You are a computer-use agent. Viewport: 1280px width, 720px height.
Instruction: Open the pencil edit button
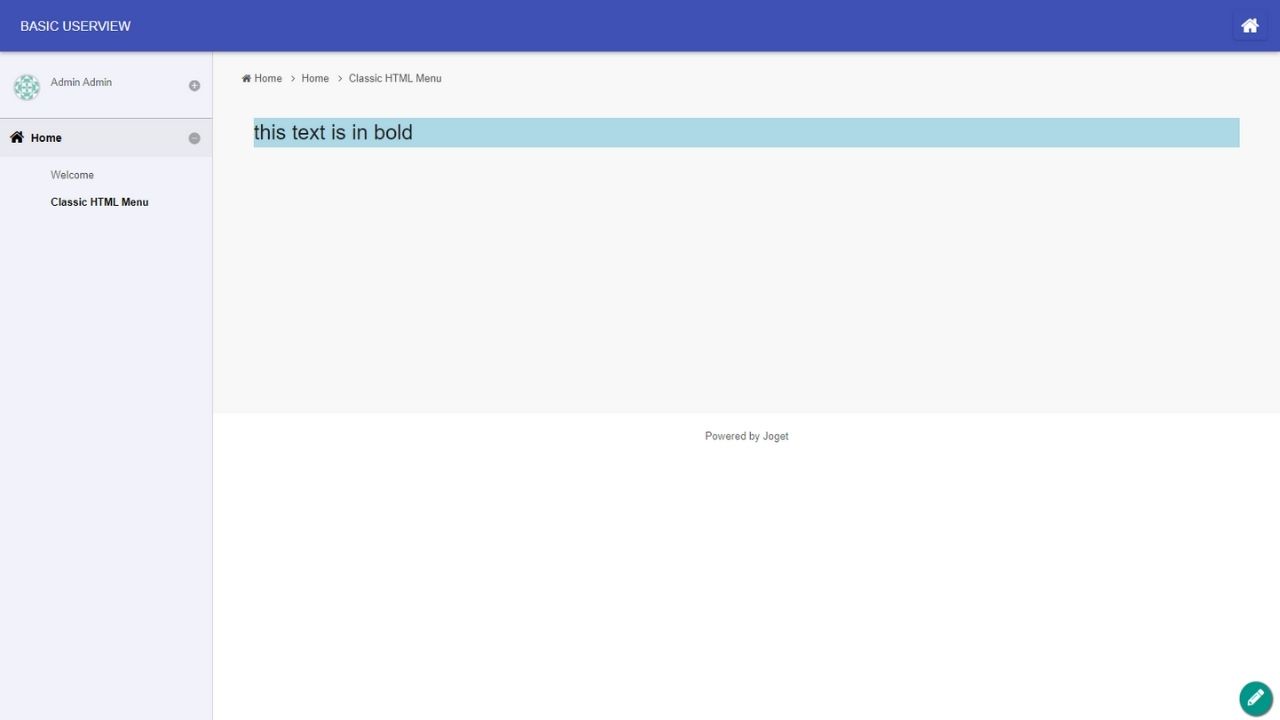point(1255,698)
